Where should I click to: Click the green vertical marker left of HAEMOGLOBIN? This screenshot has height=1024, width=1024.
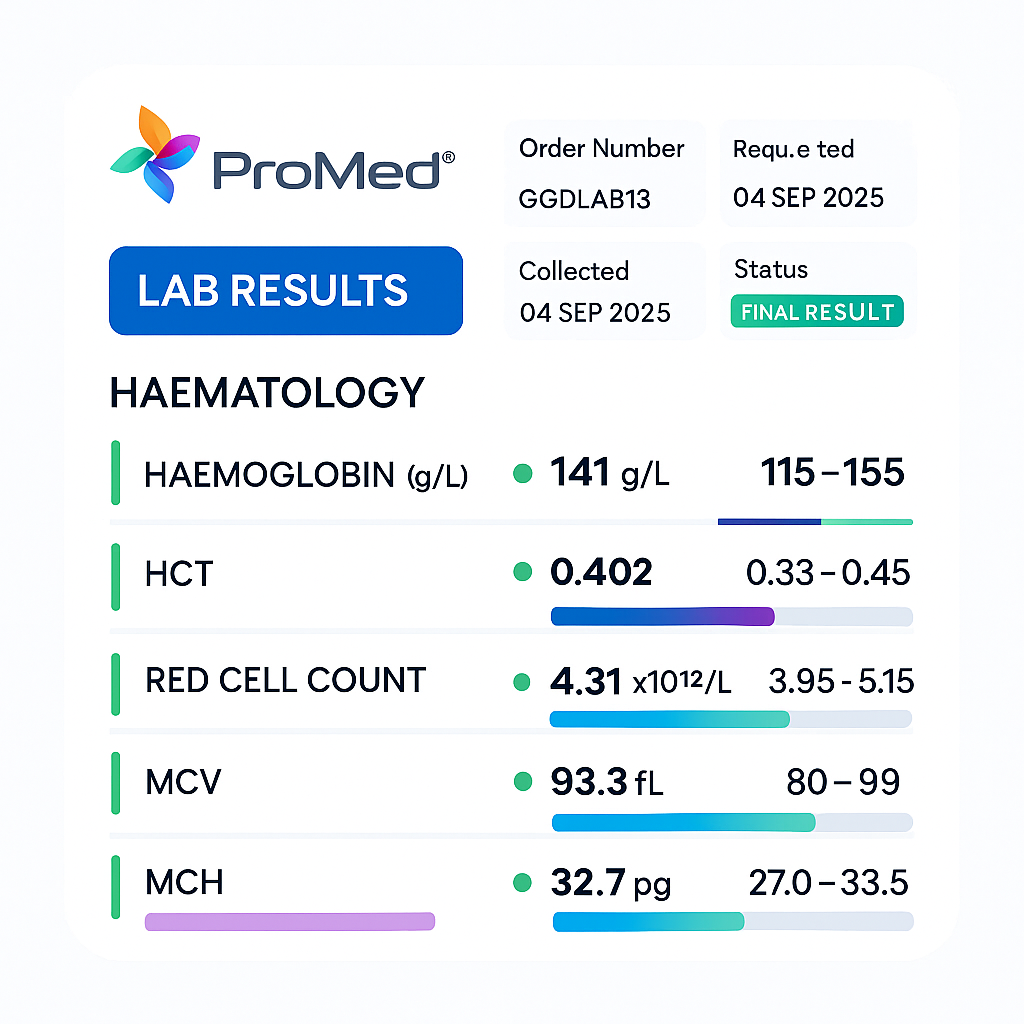[116, 471]
